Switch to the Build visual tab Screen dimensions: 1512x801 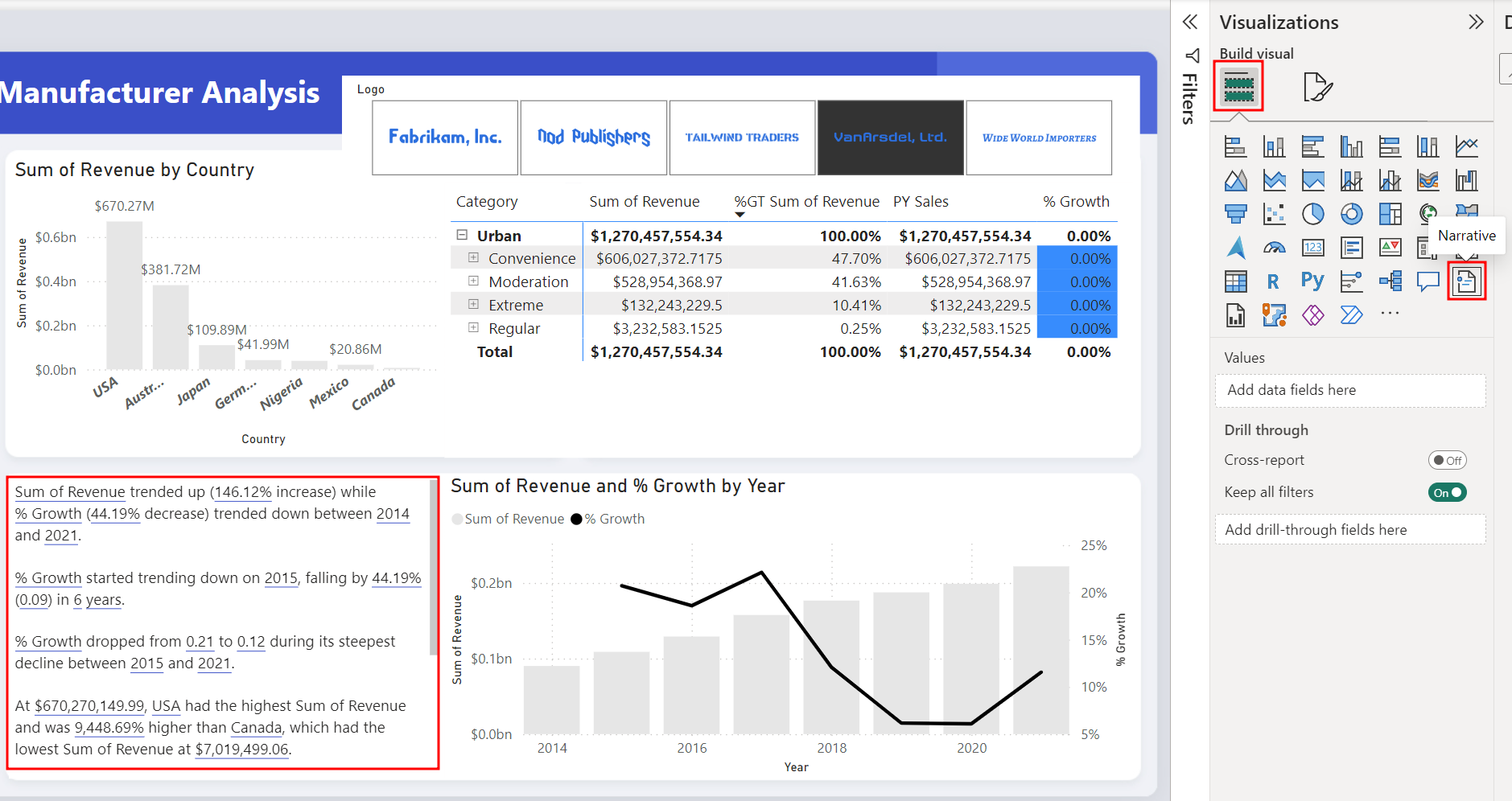(x=1238, y=87)
